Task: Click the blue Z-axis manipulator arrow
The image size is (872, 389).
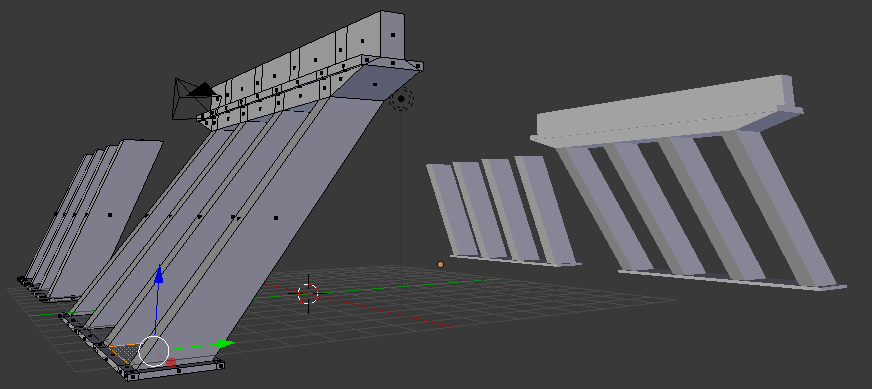Action: [x=159, y=275]
